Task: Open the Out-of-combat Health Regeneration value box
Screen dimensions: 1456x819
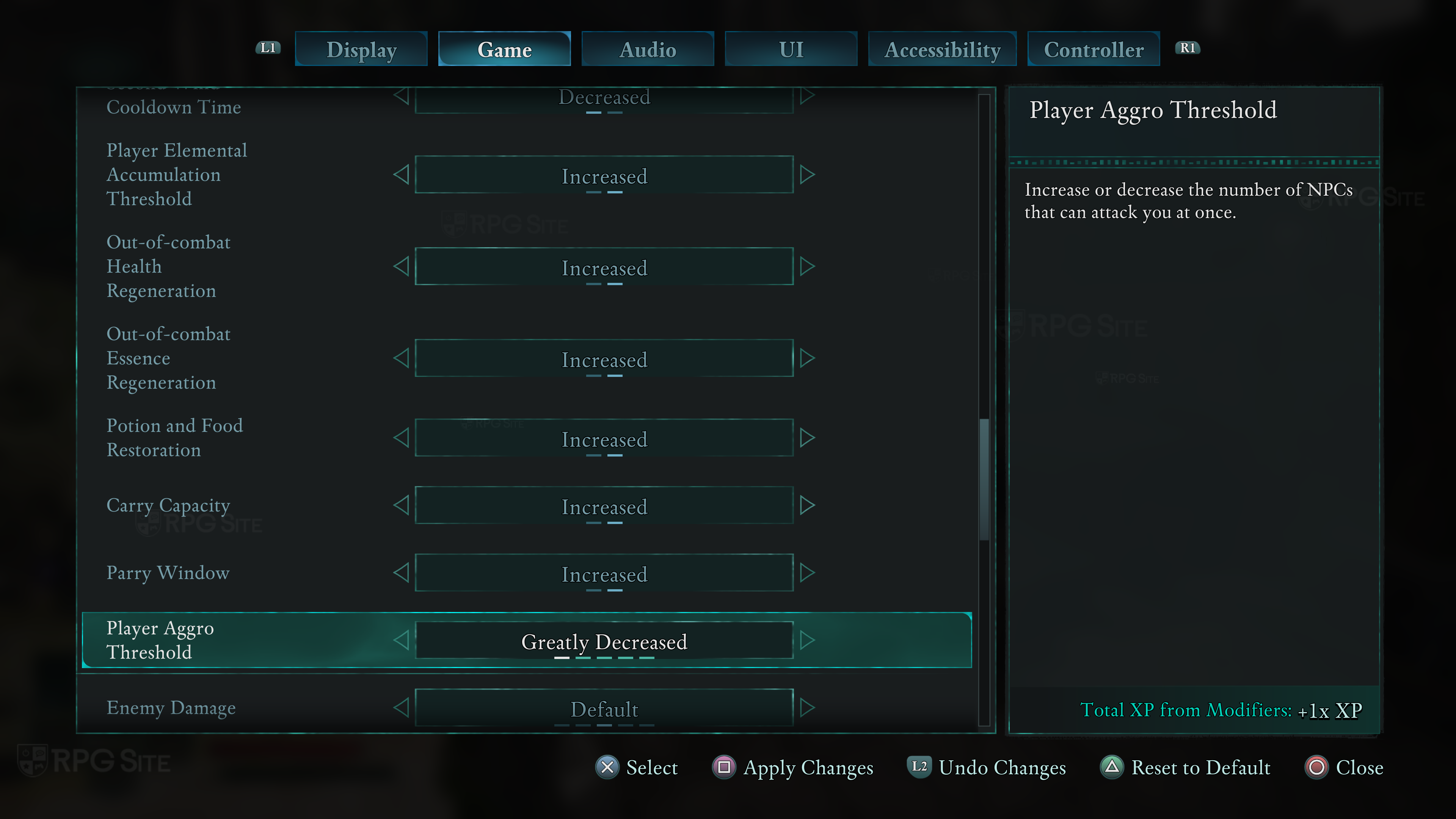Action: pyautogui.click(x=604, y=267)
